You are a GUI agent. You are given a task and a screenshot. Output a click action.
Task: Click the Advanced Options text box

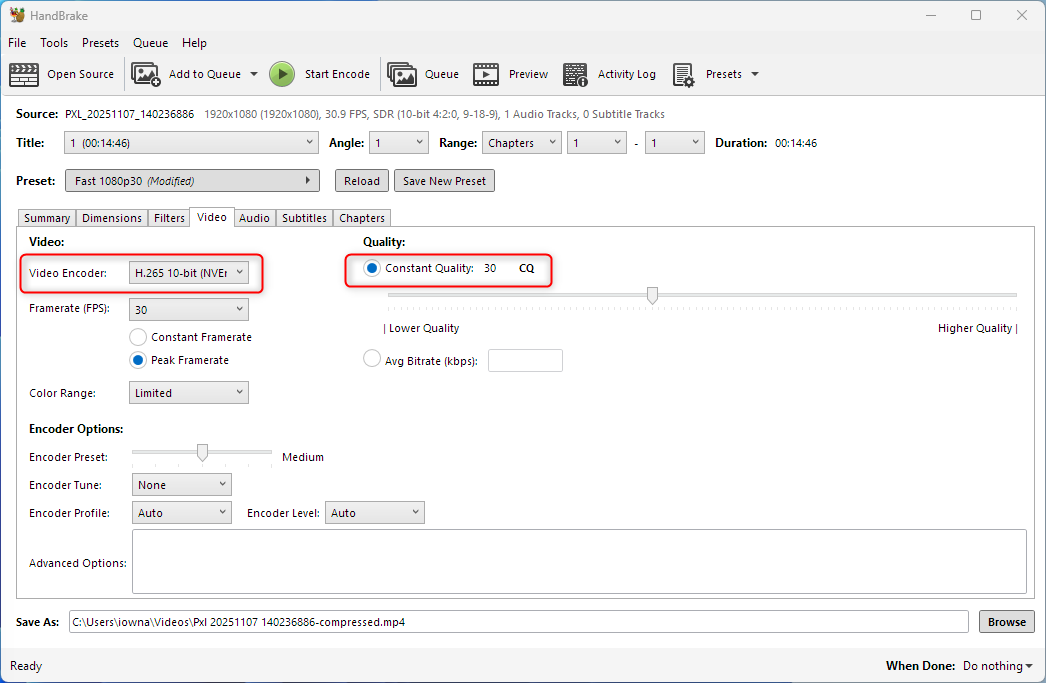[x=579, y=562]
